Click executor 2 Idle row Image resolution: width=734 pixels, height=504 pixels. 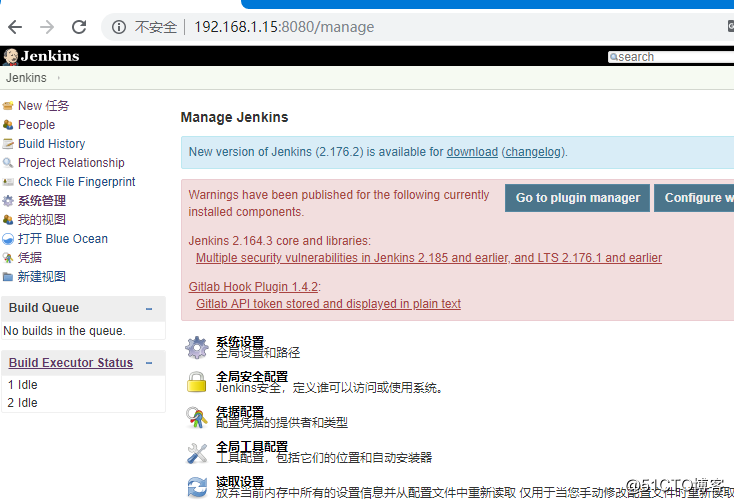(84, 403)
